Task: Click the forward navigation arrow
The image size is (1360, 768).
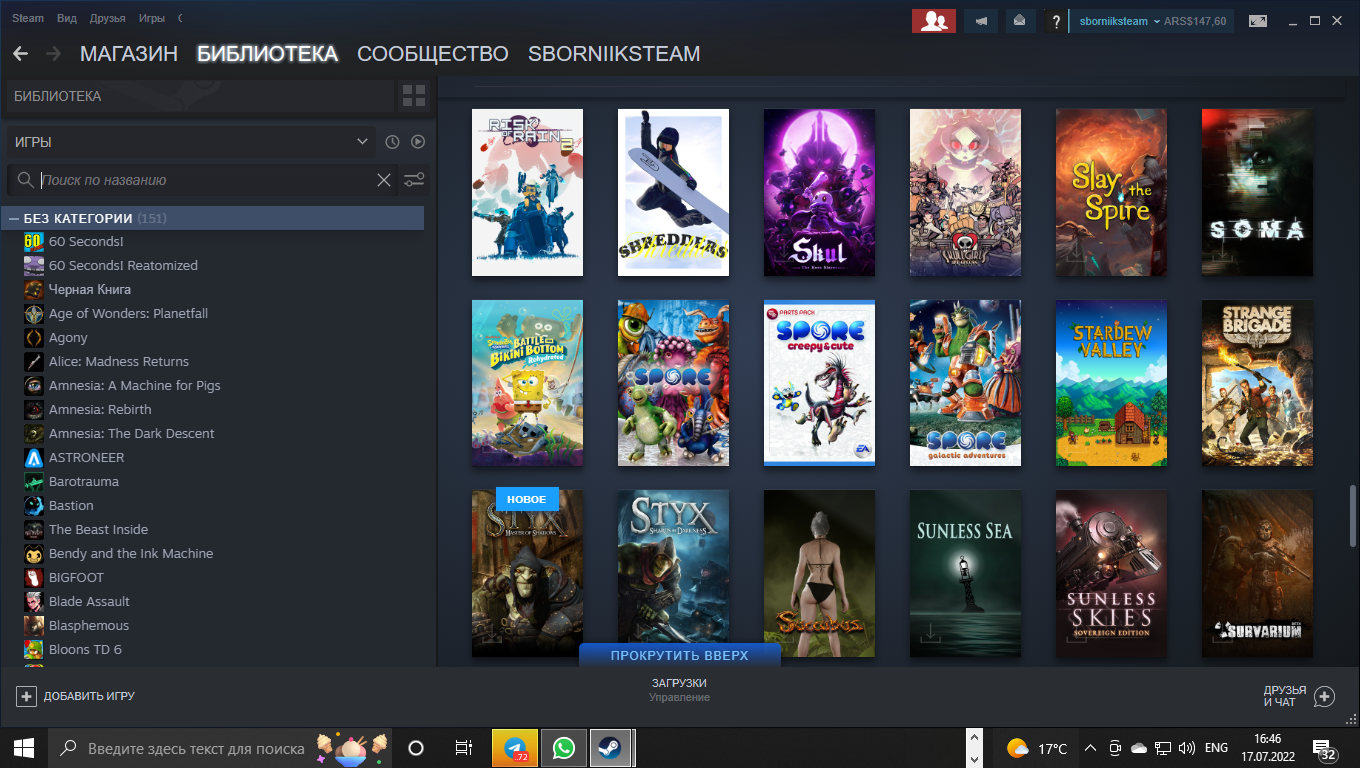Action: tap(53, 54)
